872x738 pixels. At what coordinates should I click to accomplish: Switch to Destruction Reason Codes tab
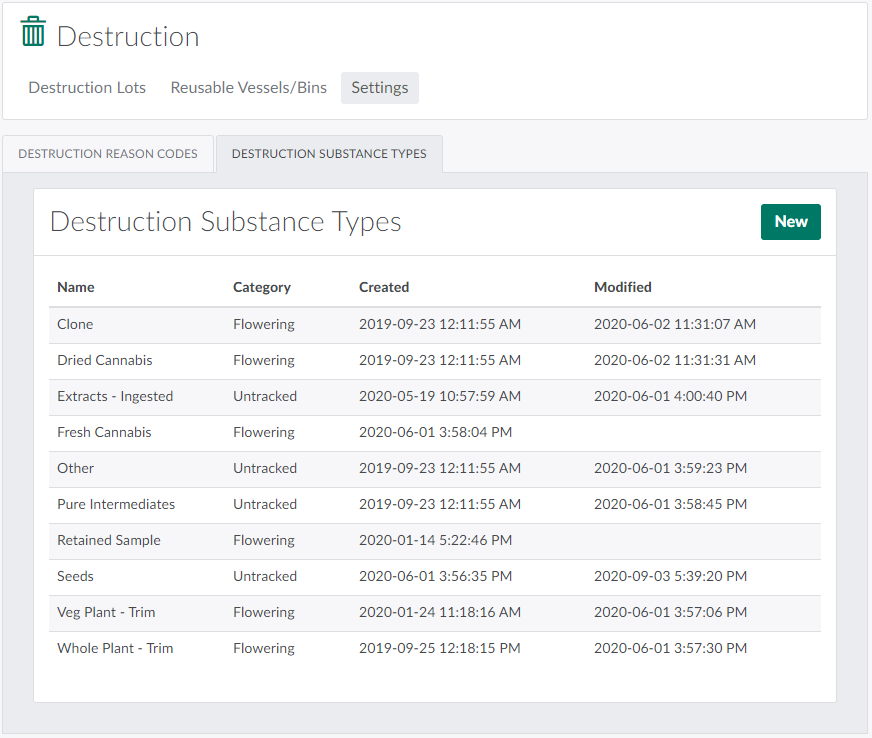tap(108, 154)
